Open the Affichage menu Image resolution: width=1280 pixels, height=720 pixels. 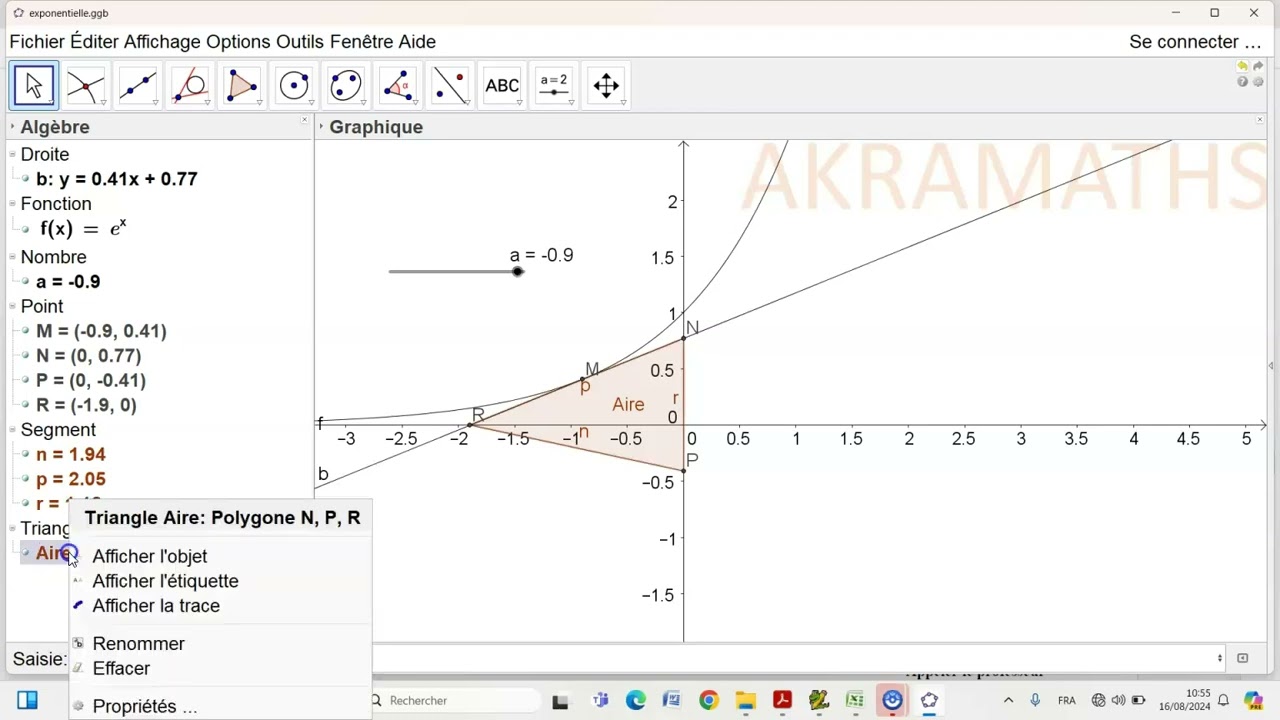click(162, 42)
